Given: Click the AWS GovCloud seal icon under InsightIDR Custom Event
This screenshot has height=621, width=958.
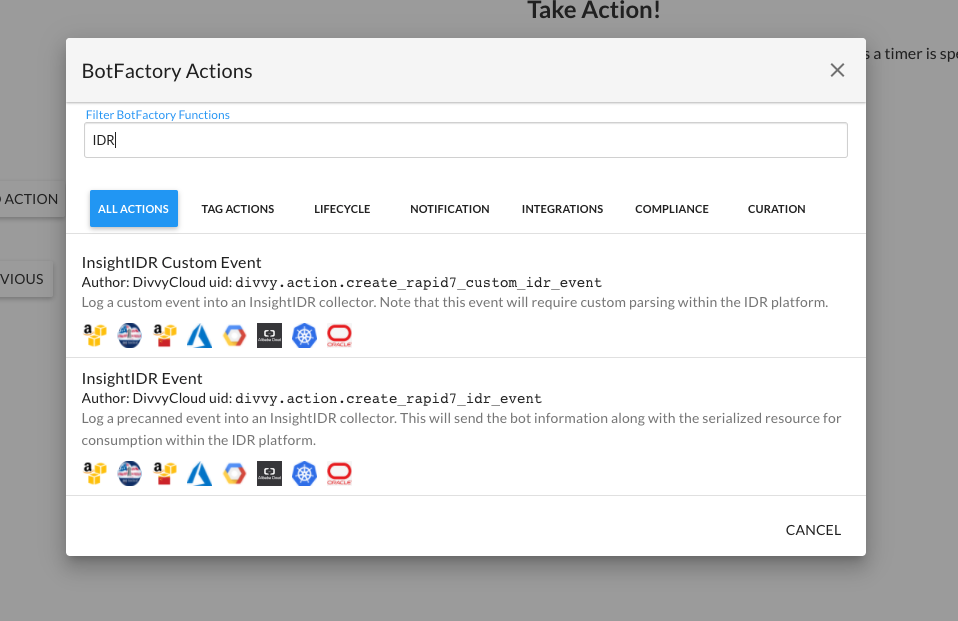Looking at the screenshot, I should [x=130, y=336].
